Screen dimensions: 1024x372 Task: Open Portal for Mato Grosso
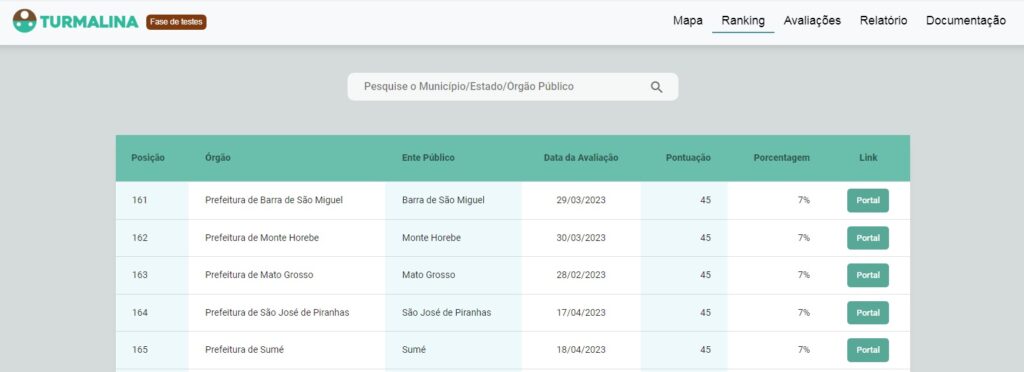(x=868, y=275)
